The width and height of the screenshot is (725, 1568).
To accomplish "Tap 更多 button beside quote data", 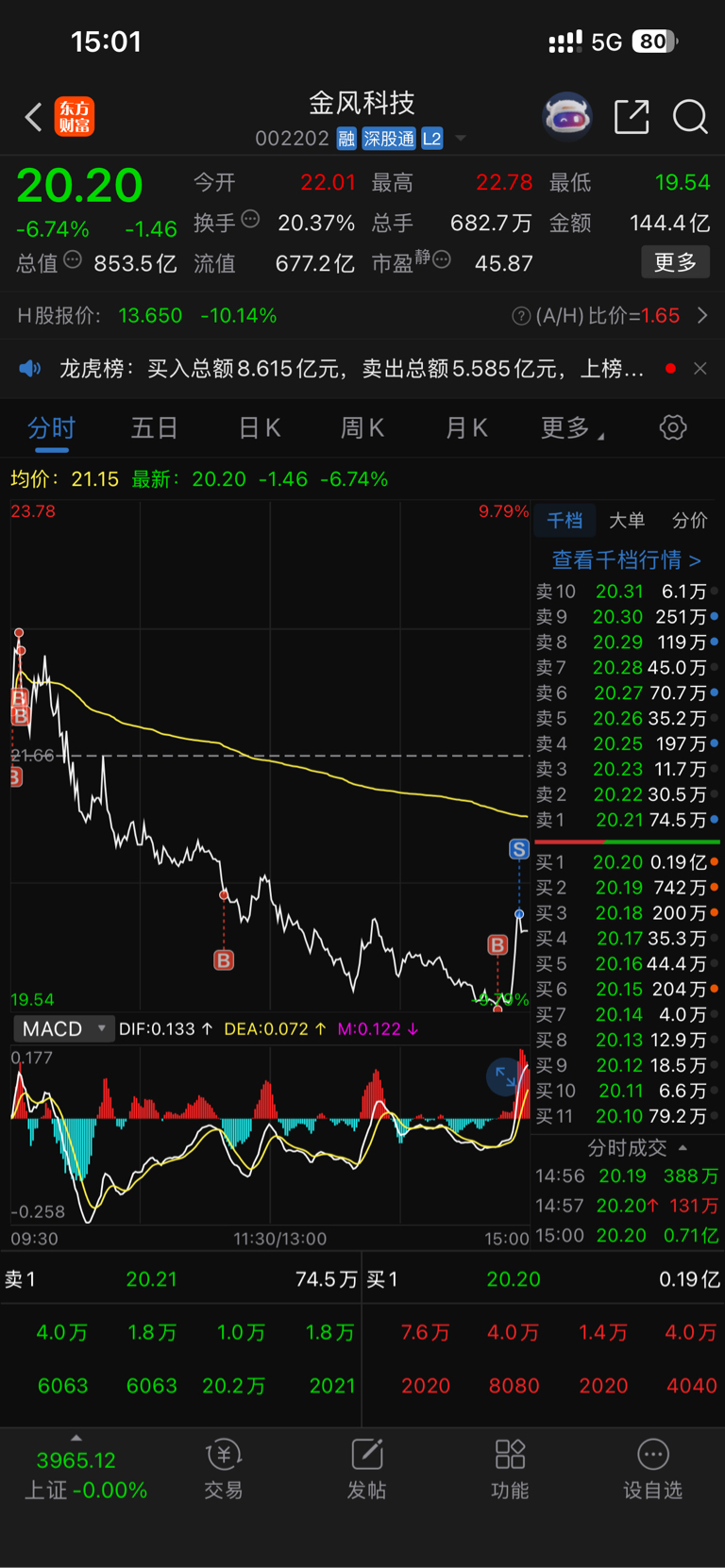I will [675, 262].
